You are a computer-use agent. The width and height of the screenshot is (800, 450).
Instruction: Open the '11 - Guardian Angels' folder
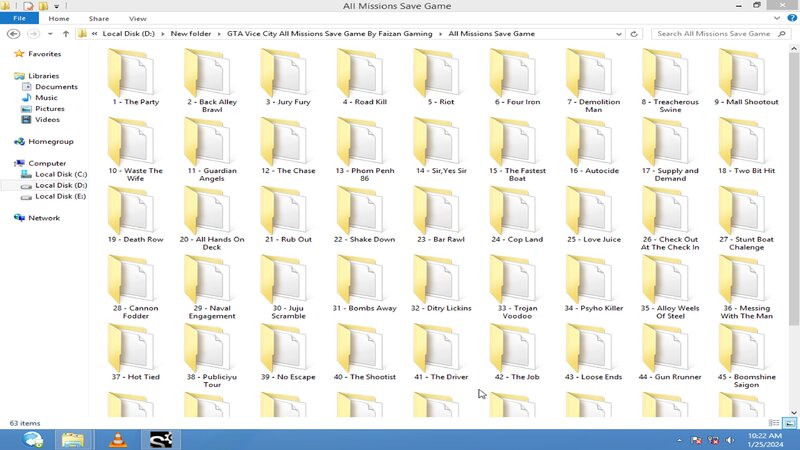pyautogui.click(x=212, y=150)
